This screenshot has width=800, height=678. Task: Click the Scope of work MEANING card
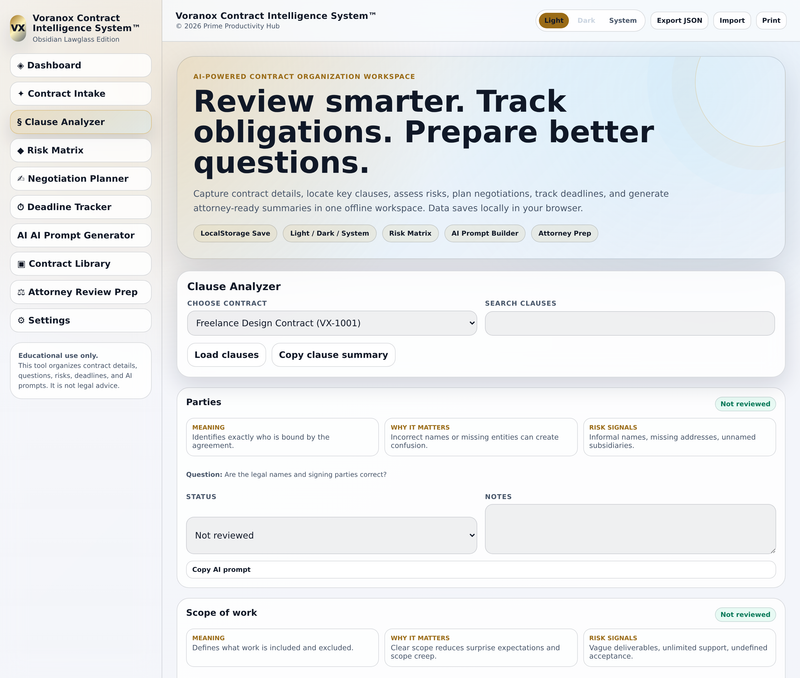pyautogui.click(x=283, y=648)
